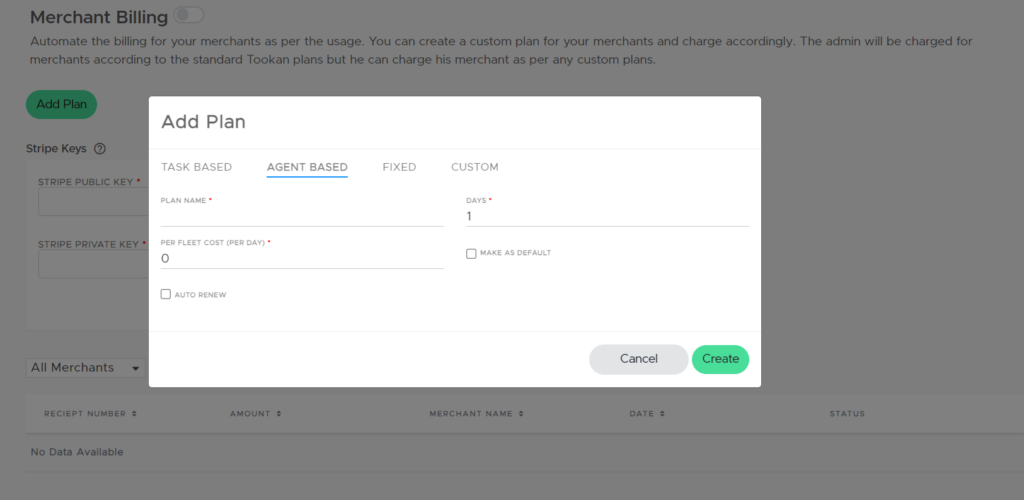Click the Add Plan dialog title
This screenshot has height=500, width=1024.
tap(203, 122)
